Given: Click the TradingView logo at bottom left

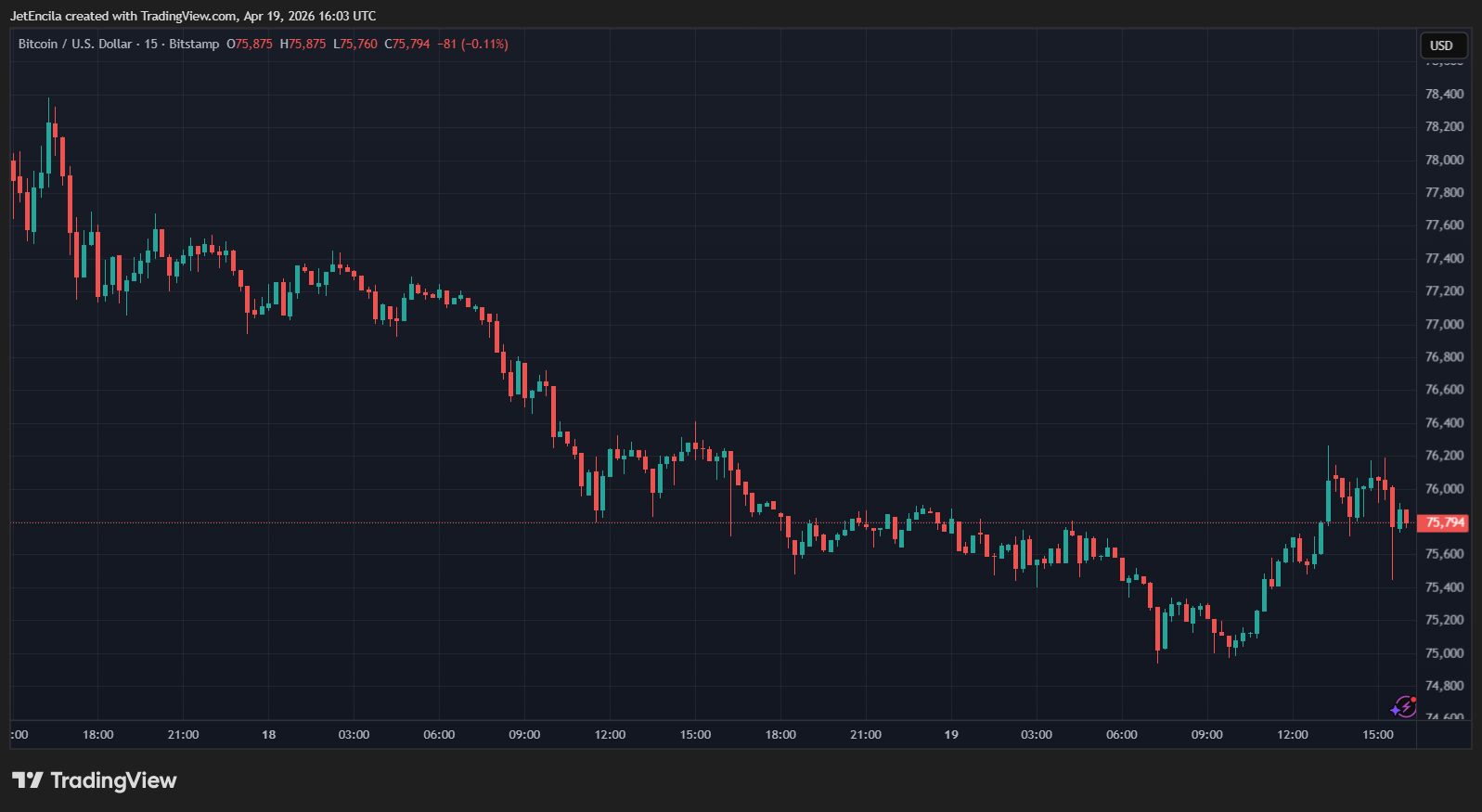Looking at the screenshot, I should (x=94, y=780).
